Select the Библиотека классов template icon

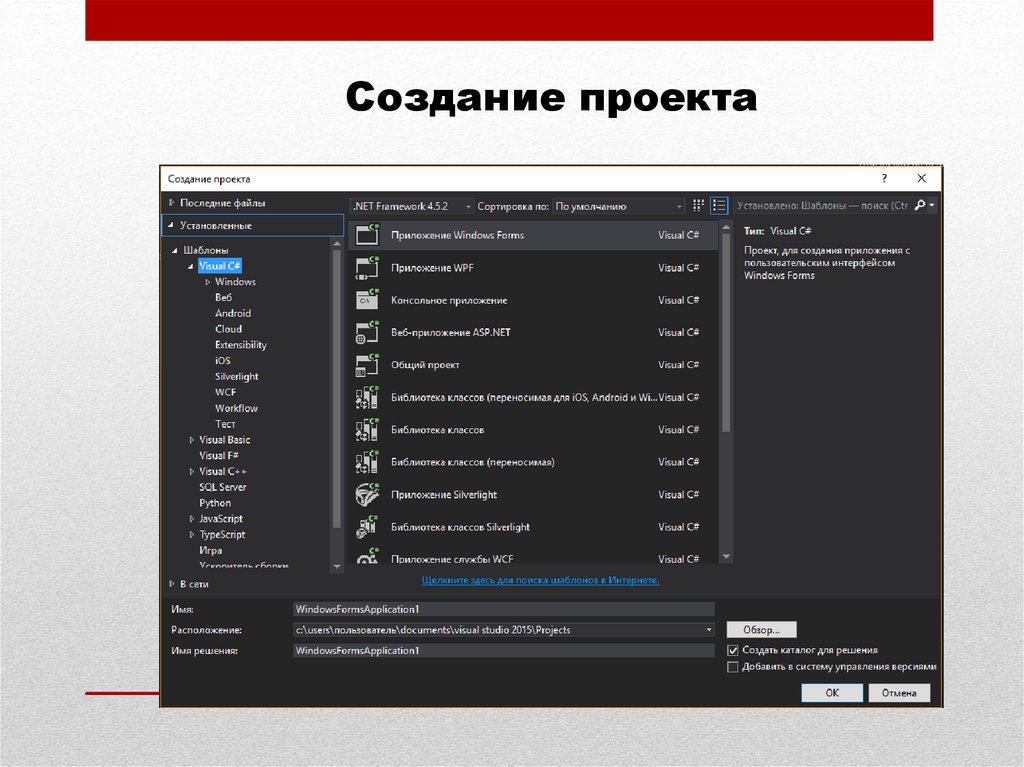(x=367, y=429)
